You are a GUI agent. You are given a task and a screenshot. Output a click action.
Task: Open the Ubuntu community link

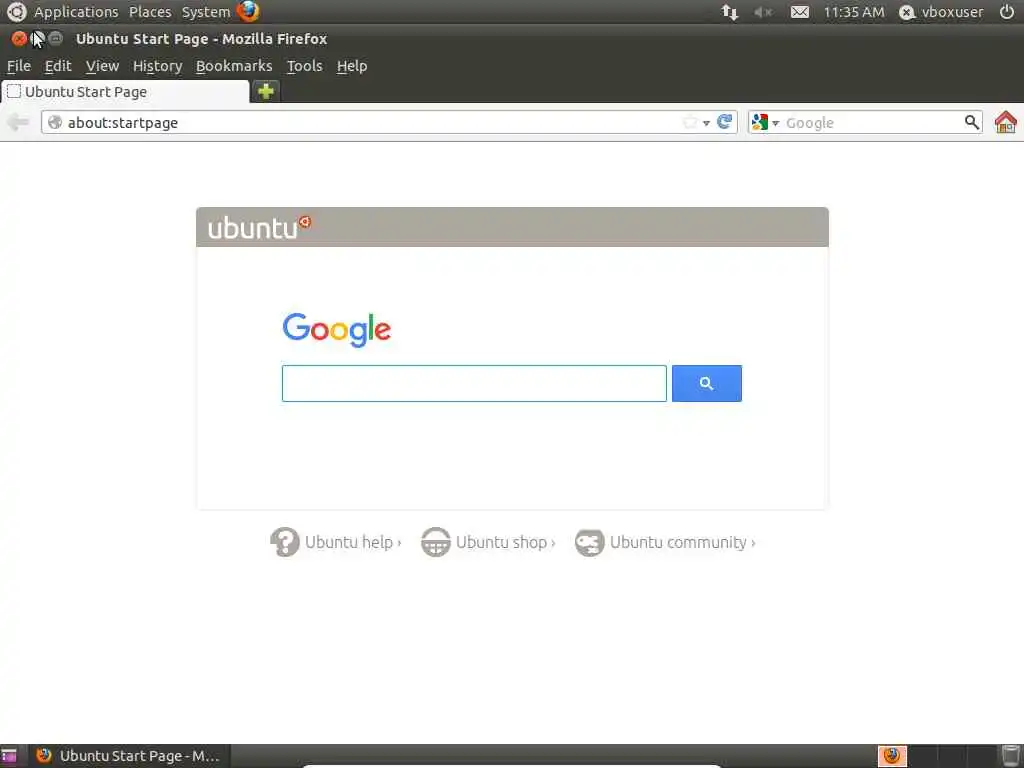coord(682,542)
